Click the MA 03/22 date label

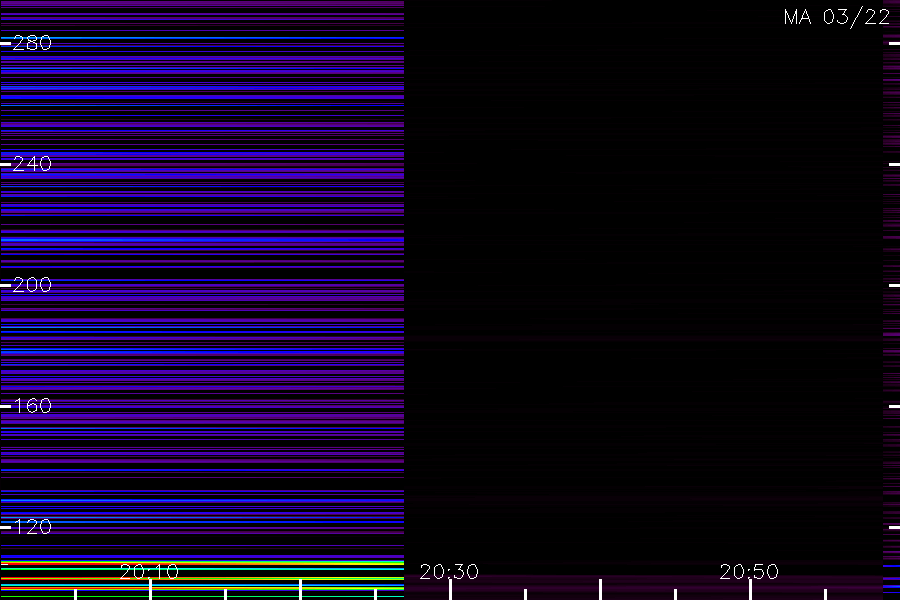837,17
